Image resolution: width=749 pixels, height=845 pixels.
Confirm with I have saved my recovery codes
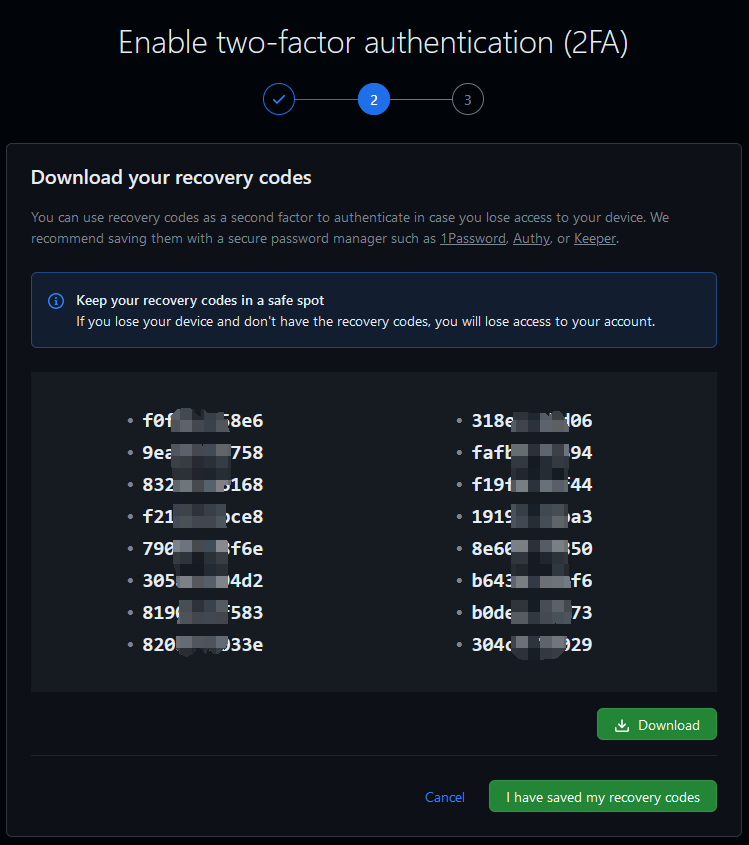coord(603,797)
